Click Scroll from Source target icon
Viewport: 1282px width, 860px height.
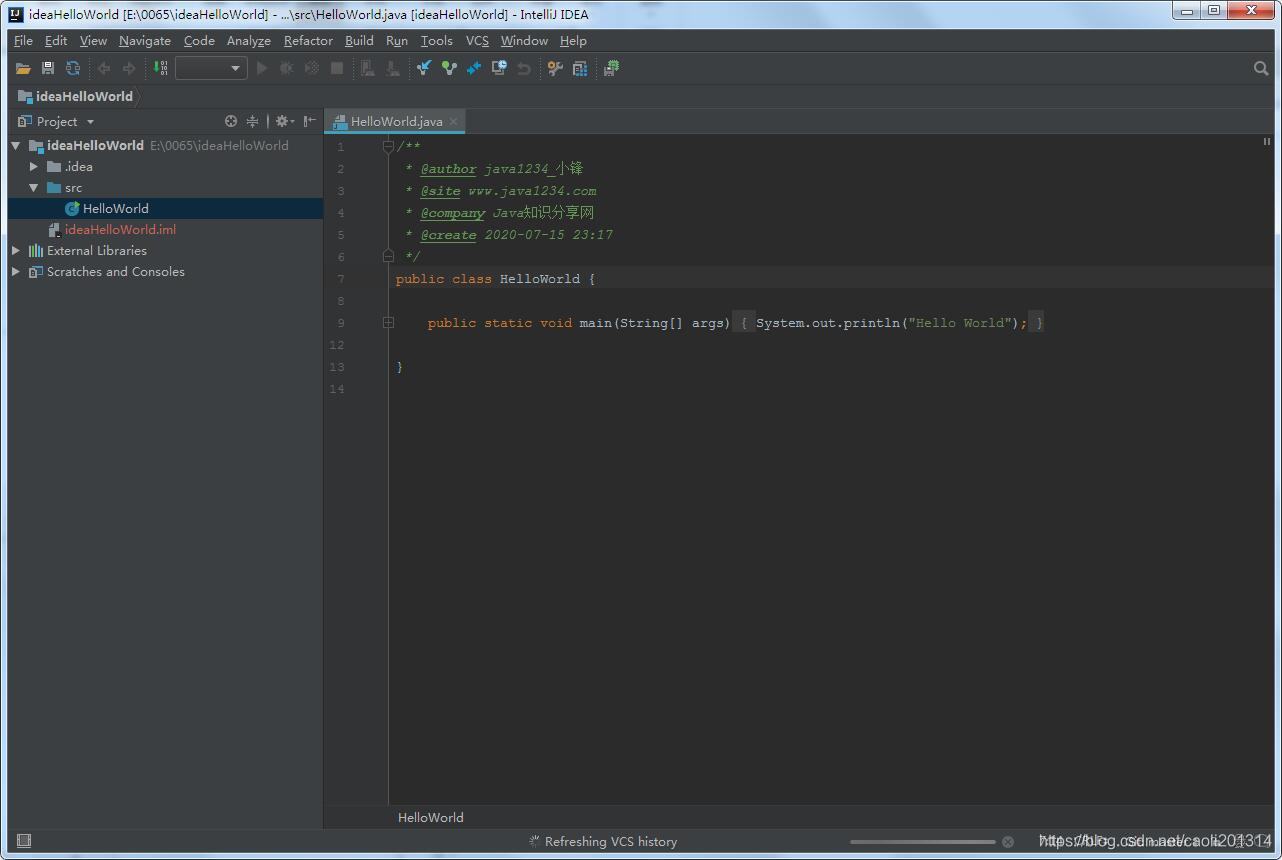pyautogui.click(x=231, y=121)
